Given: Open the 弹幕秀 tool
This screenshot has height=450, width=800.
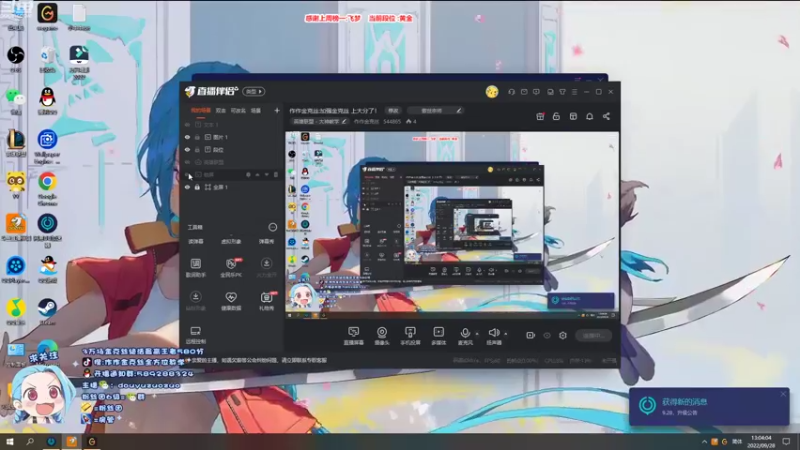Looking at the screenshot, I should click(x=266, y=241).
